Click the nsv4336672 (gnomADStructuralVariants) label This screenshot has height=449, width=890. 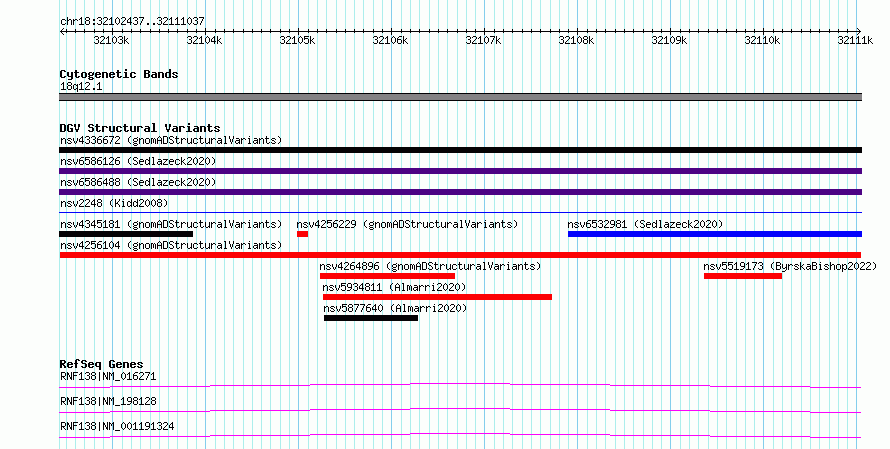171,140
